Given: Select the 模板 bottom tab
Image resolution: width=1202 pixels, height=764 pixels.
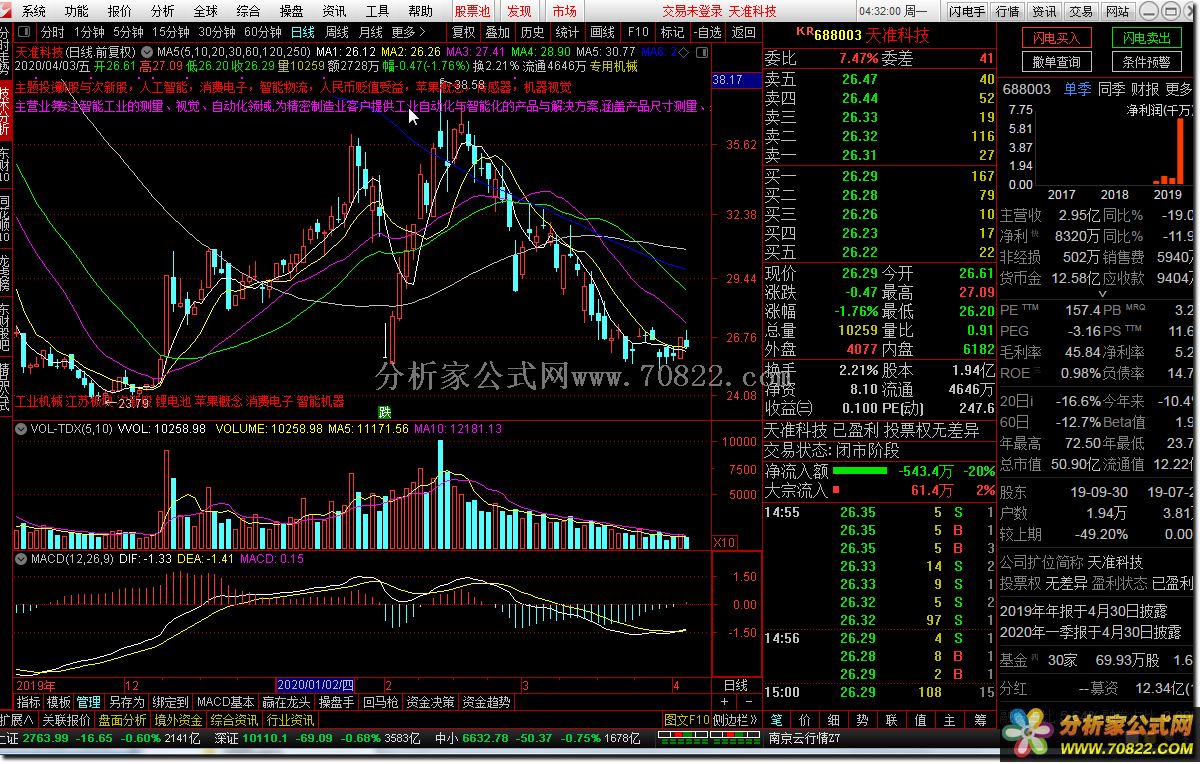Looking at the screenshot, I should click(x=59, y=702).
